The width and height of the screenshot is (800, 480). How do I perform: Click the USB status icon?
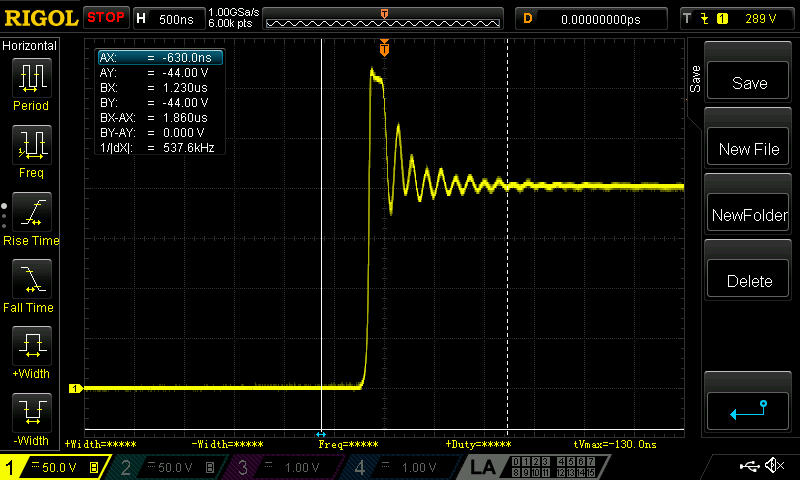click(x=748, y=466)
